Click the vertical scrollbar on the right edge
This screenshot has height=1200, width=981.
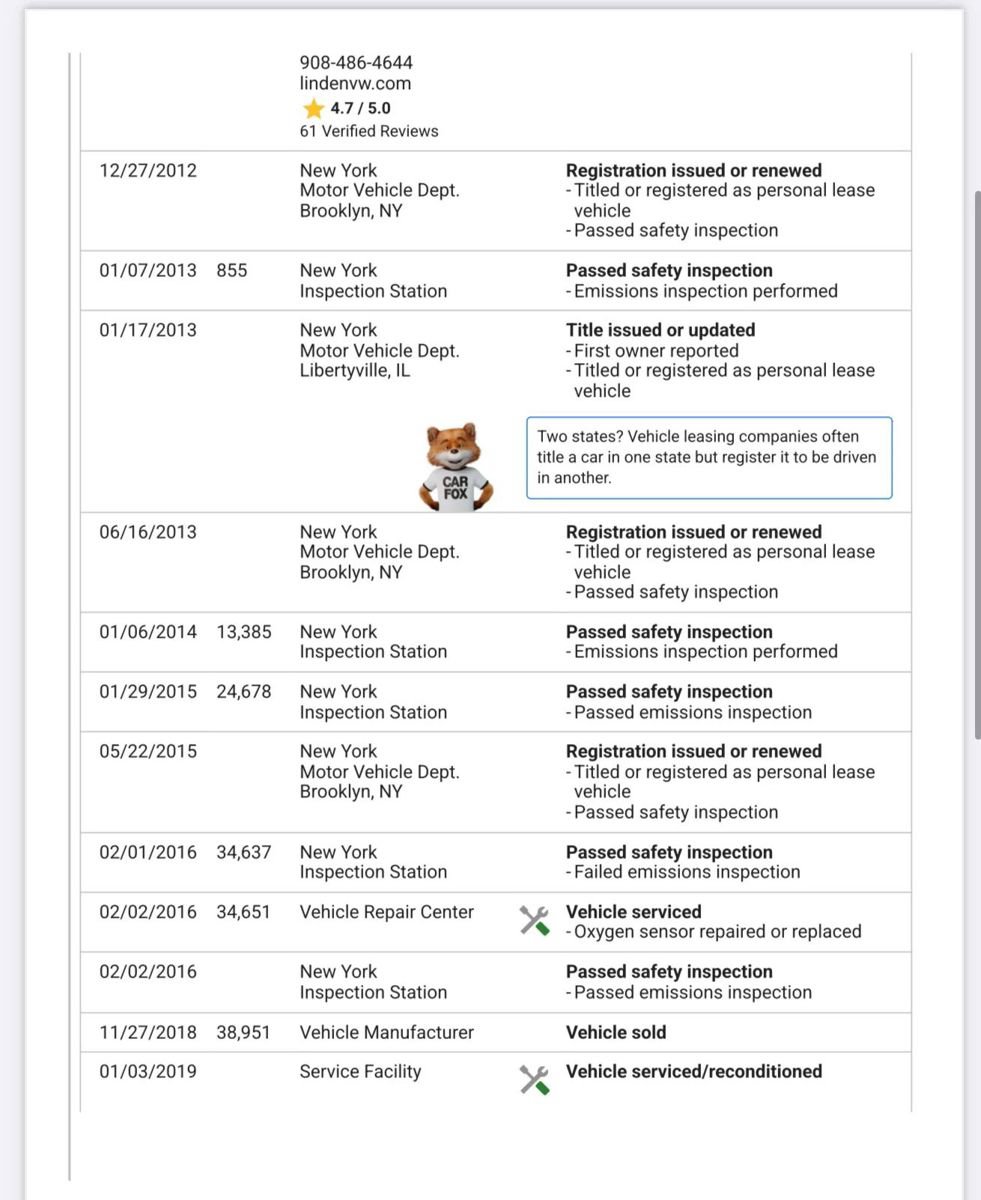tap(976, 465)
